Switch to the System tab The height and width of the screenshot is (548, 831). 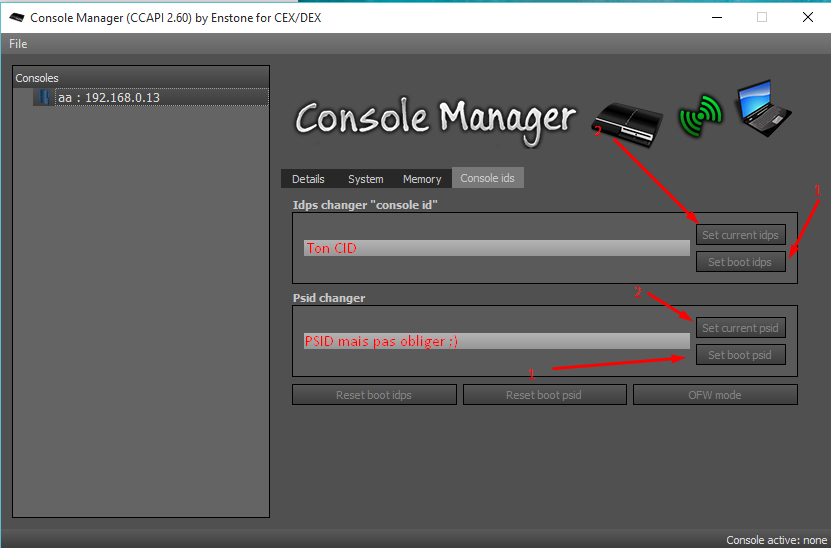366,179
